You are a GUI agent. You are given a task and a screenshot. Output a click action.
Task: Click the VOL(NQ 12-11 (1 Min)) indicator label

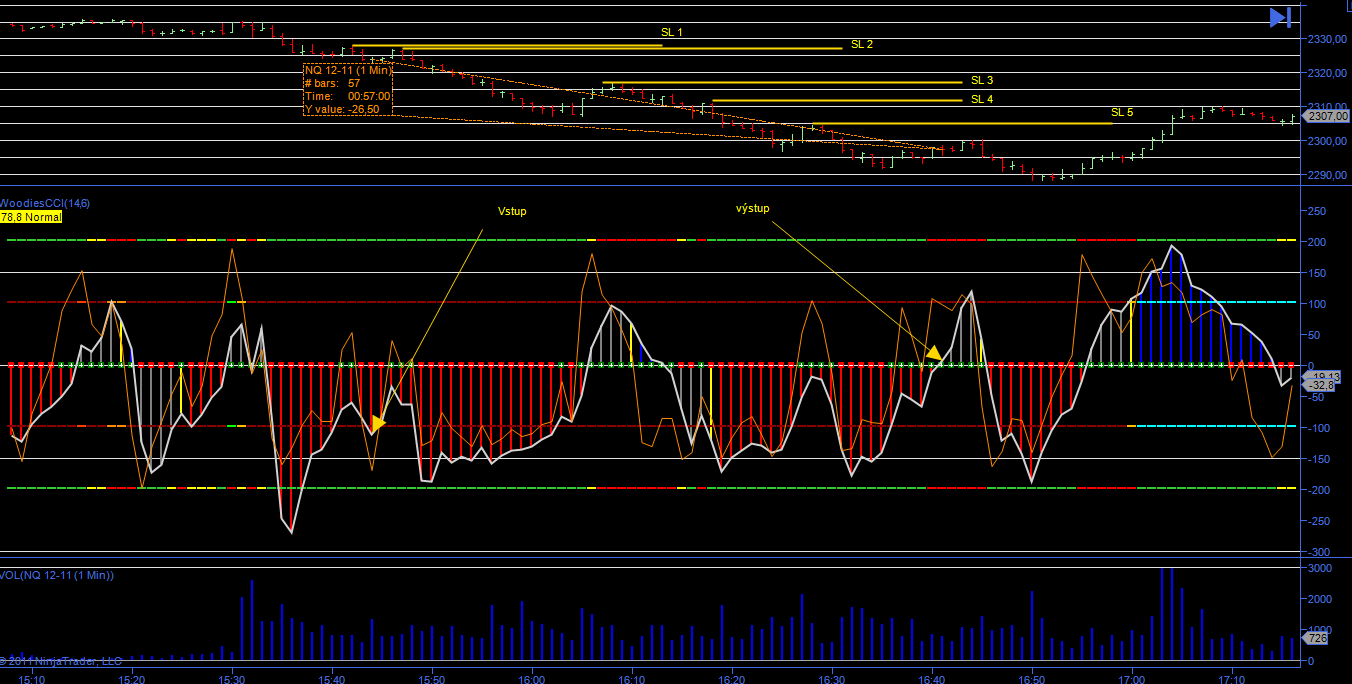click(57, 575)
